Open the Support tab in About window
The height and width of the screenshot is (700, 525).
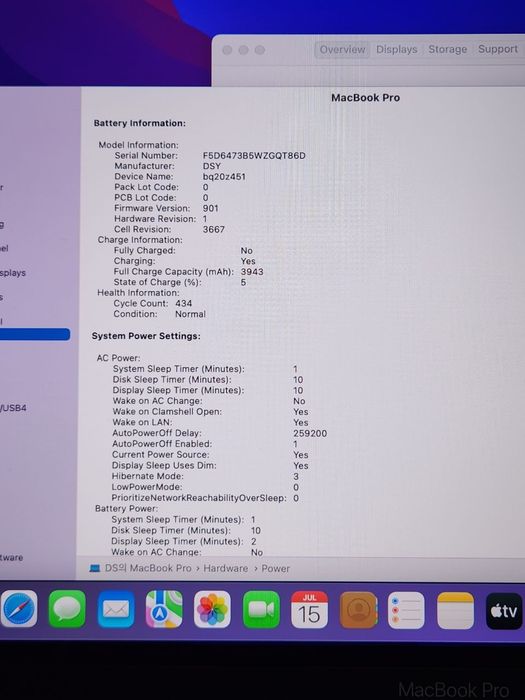pos(498,49)
